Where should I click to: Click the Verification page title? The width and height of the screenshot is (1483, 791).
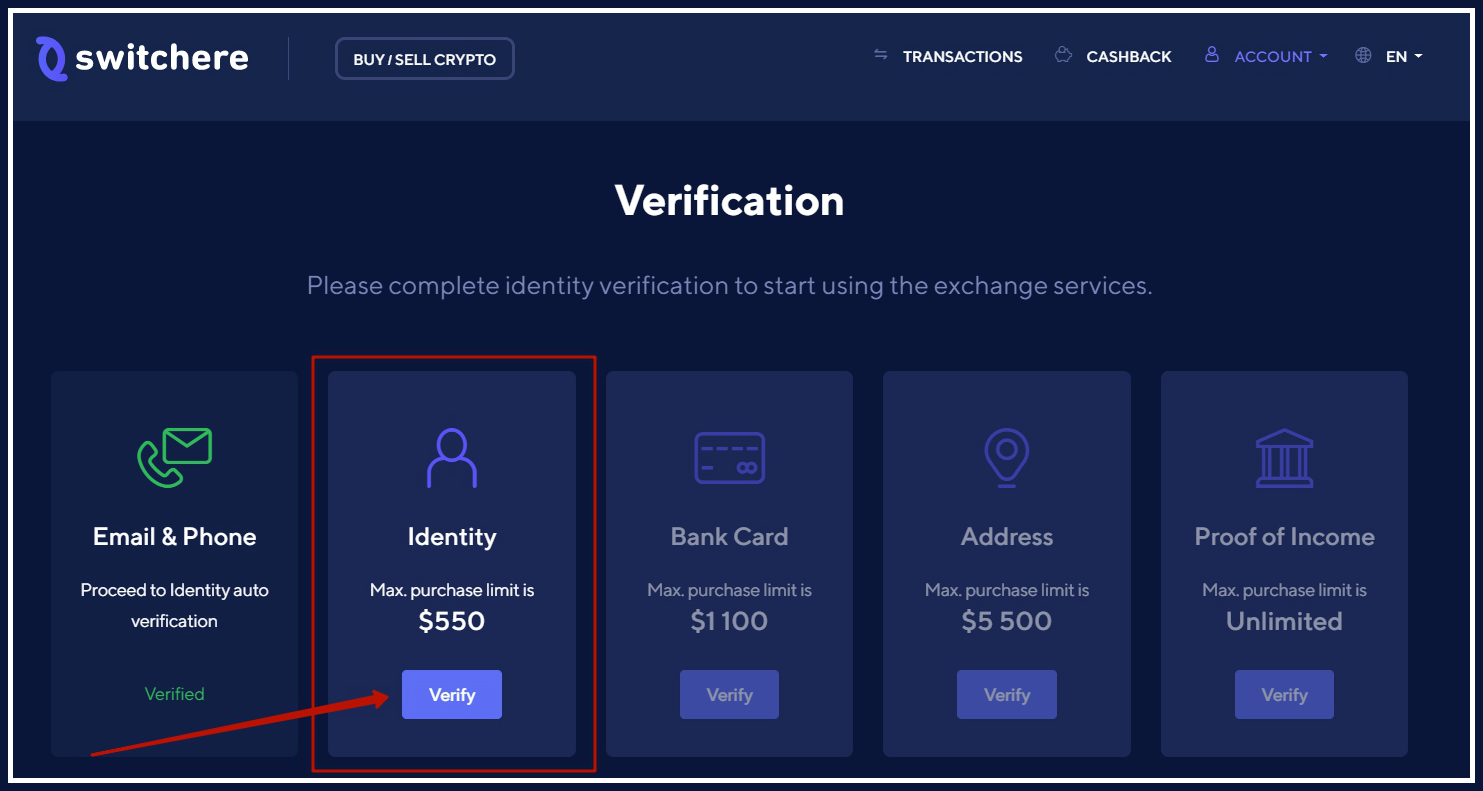pos(730,200)
